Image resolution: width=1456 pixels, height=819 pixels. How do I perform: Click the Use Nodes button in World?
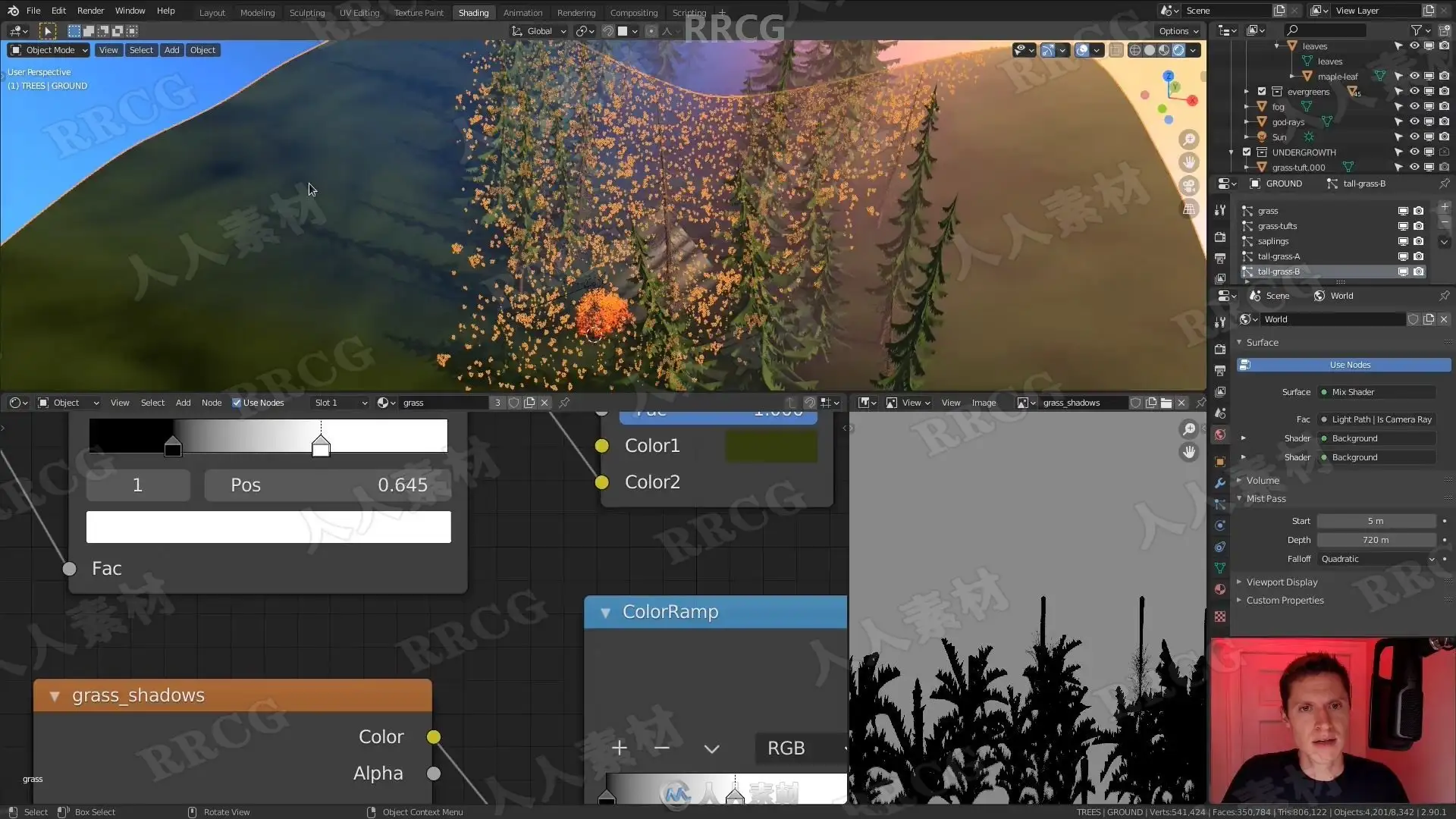pos(1350,365)
